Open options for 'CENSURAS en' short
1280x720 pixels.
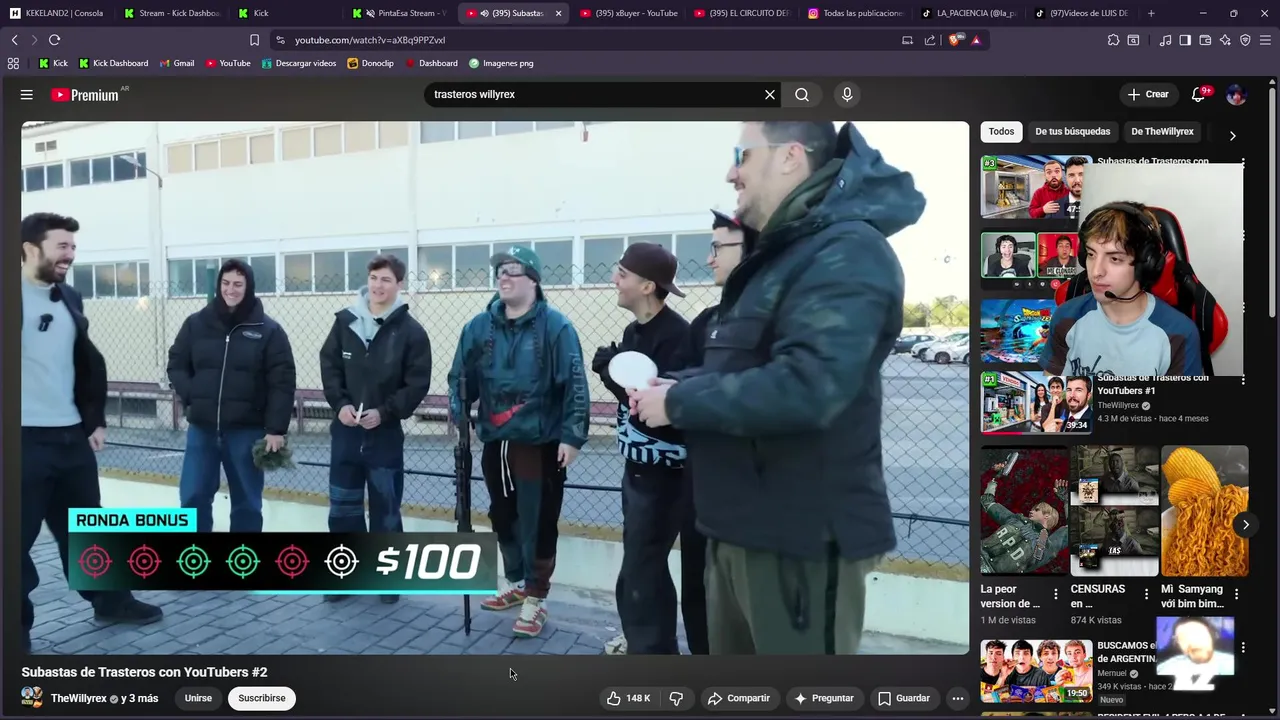coord(1145,594)
